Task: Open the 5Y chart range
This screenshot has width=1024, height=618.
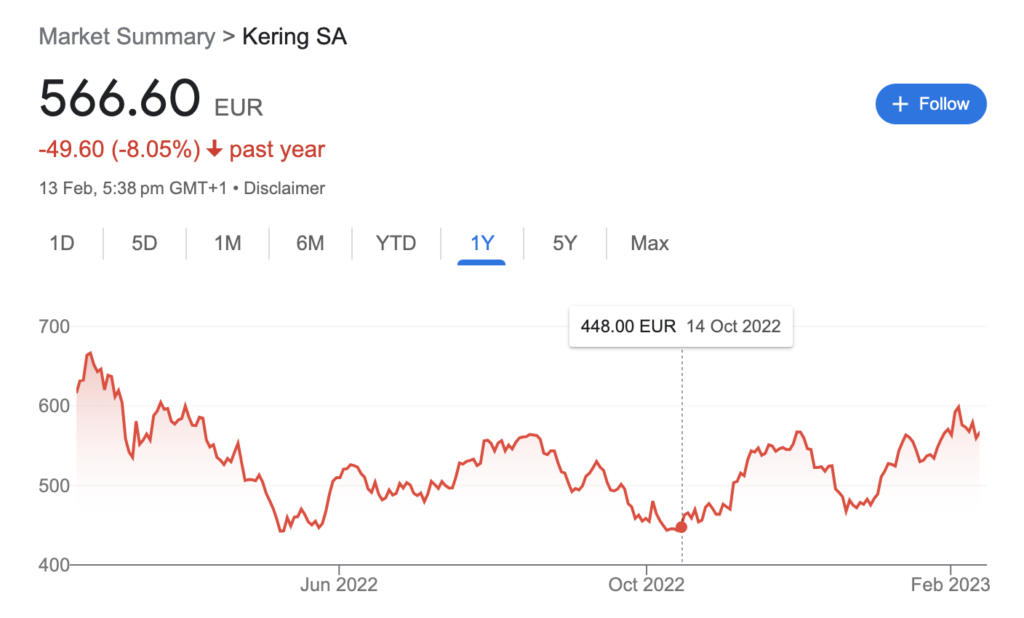Action: [565, 244]
